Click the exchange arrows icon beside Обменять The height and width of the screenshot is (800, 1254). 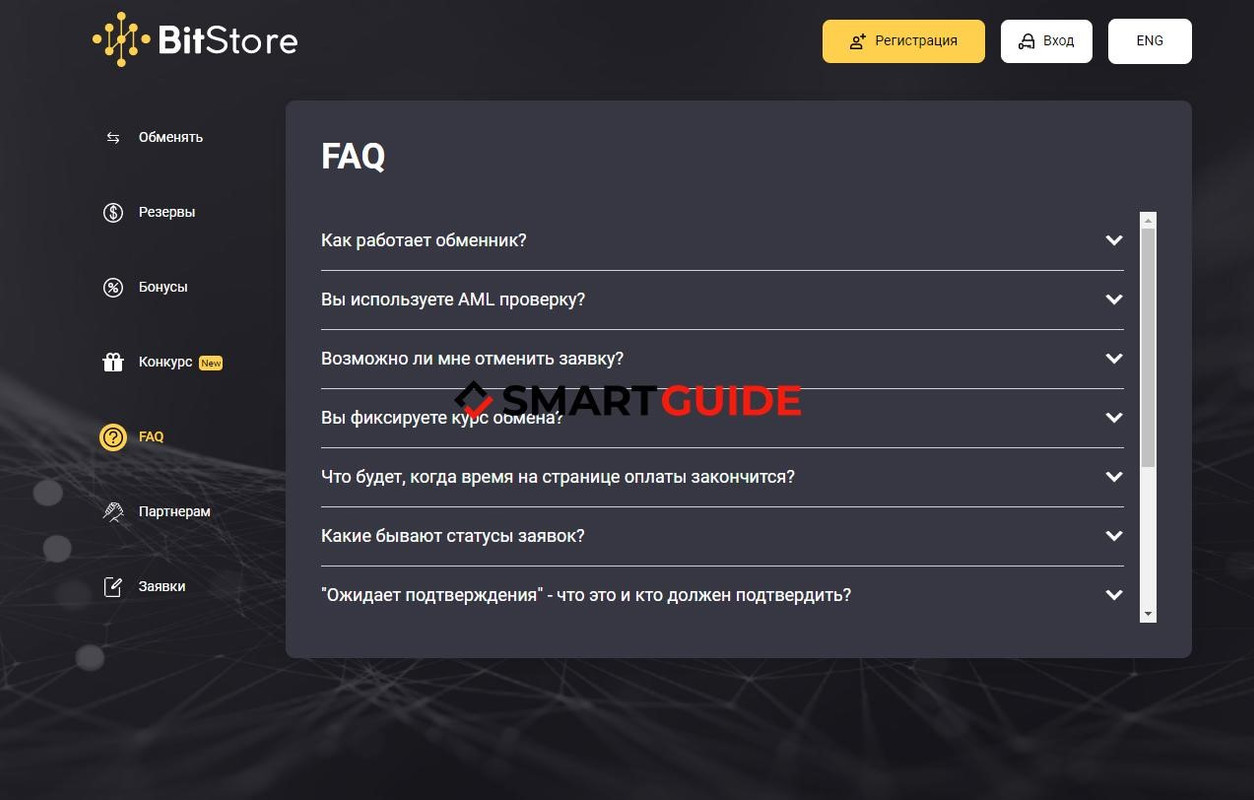click(x=113, y=138)
